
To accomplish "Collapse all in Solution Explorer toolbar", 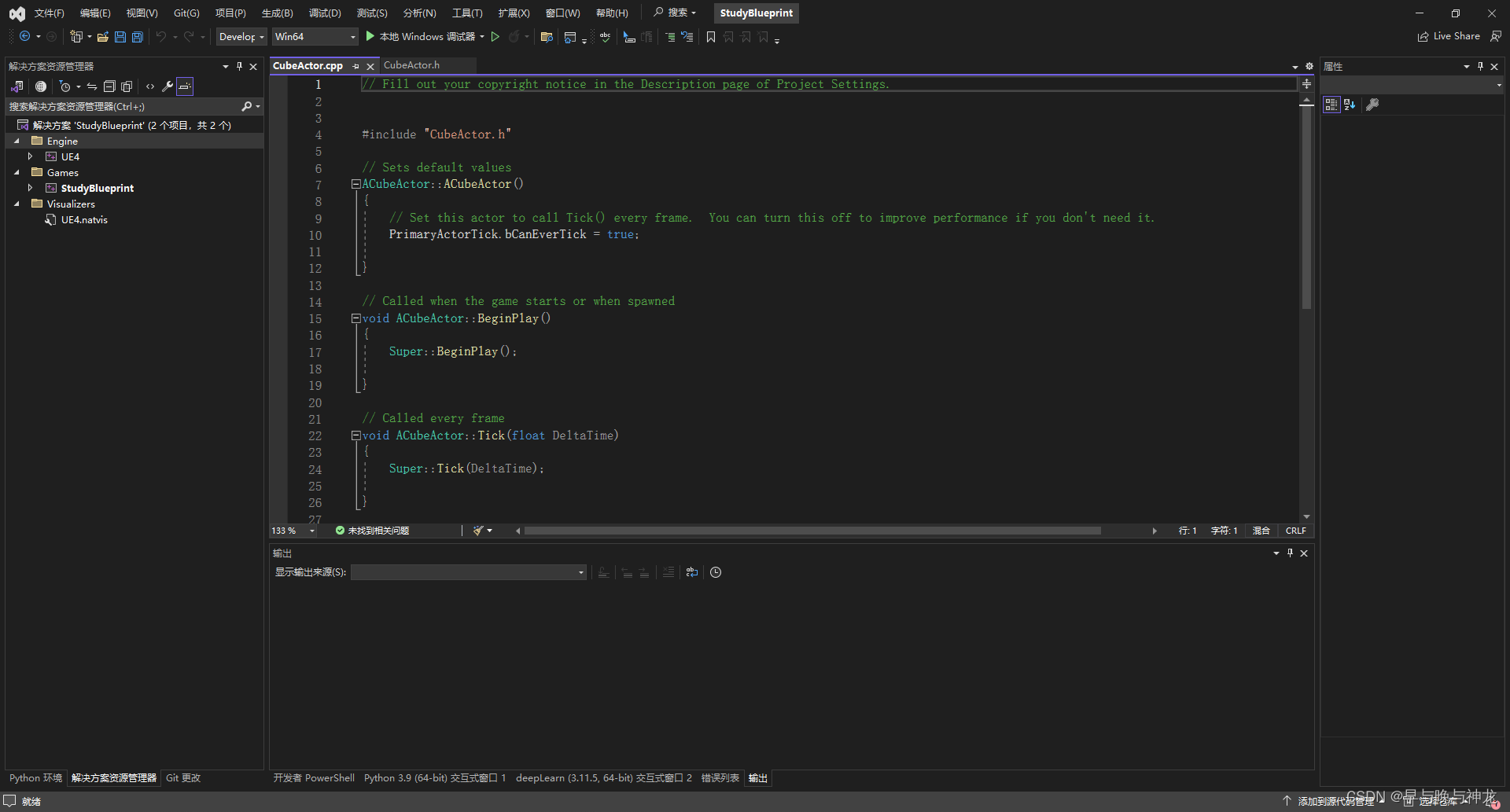I will click(x=109, y=86).
